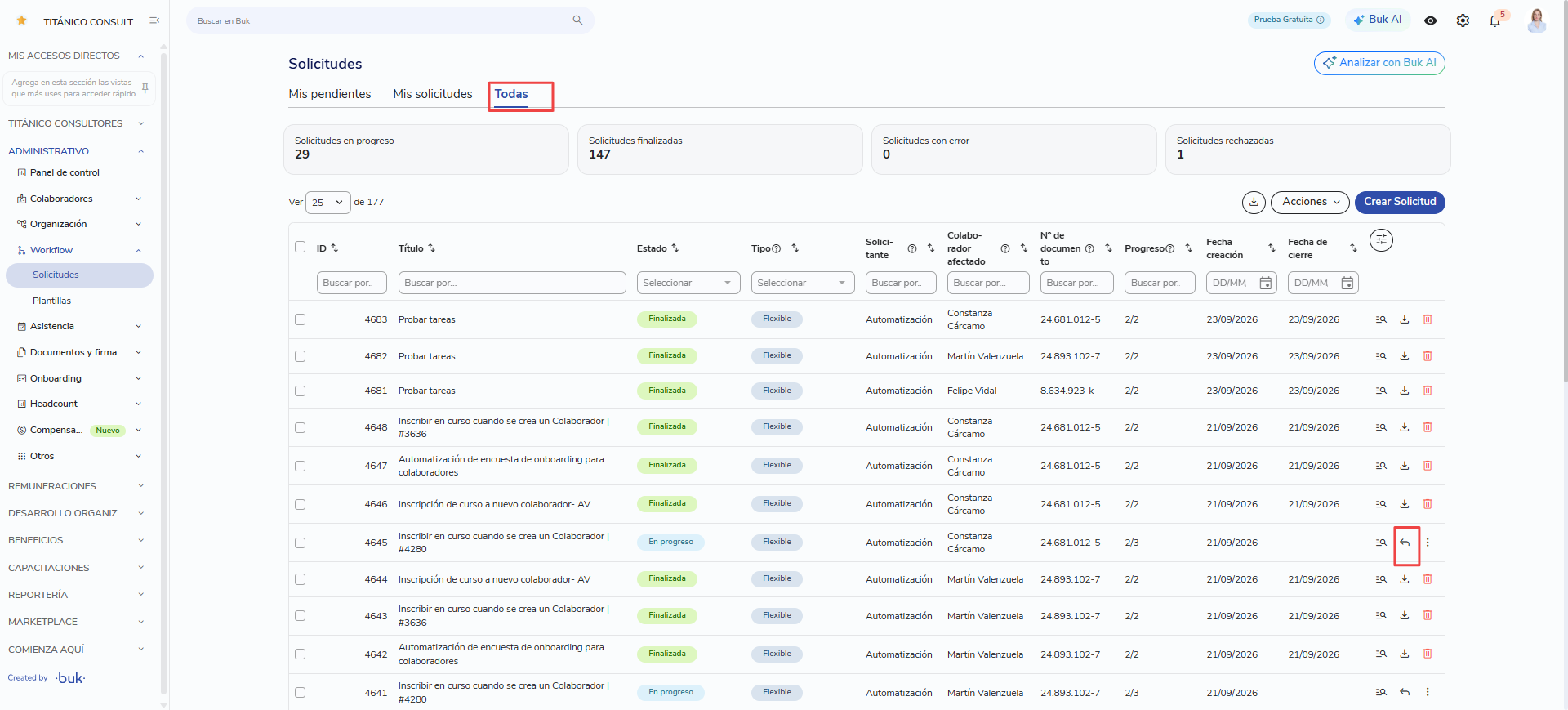Change rows per page from 25

pos(327,203)
